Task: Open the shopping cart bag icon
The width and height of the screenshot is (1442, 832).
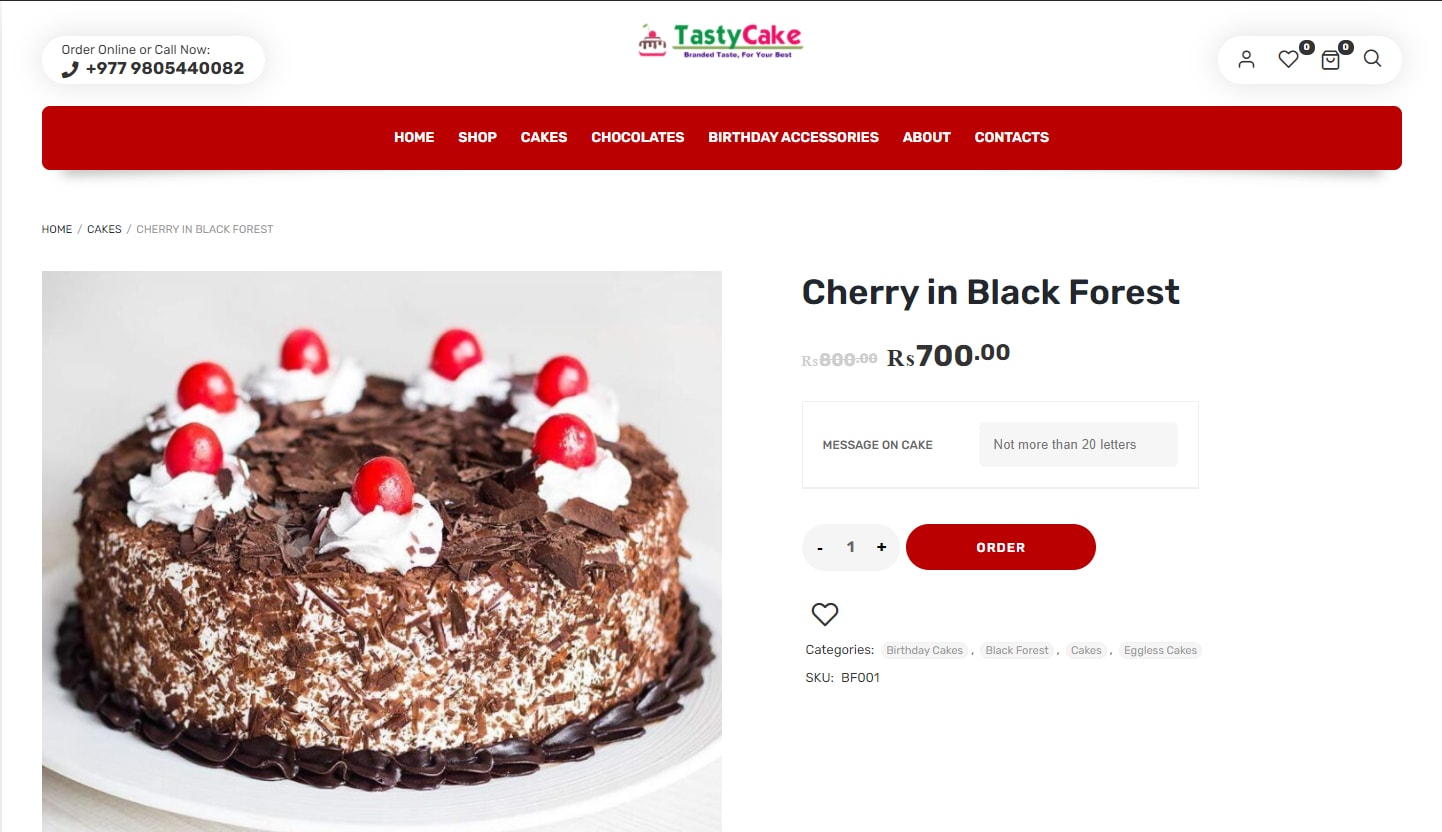Action: point(1330,60)
